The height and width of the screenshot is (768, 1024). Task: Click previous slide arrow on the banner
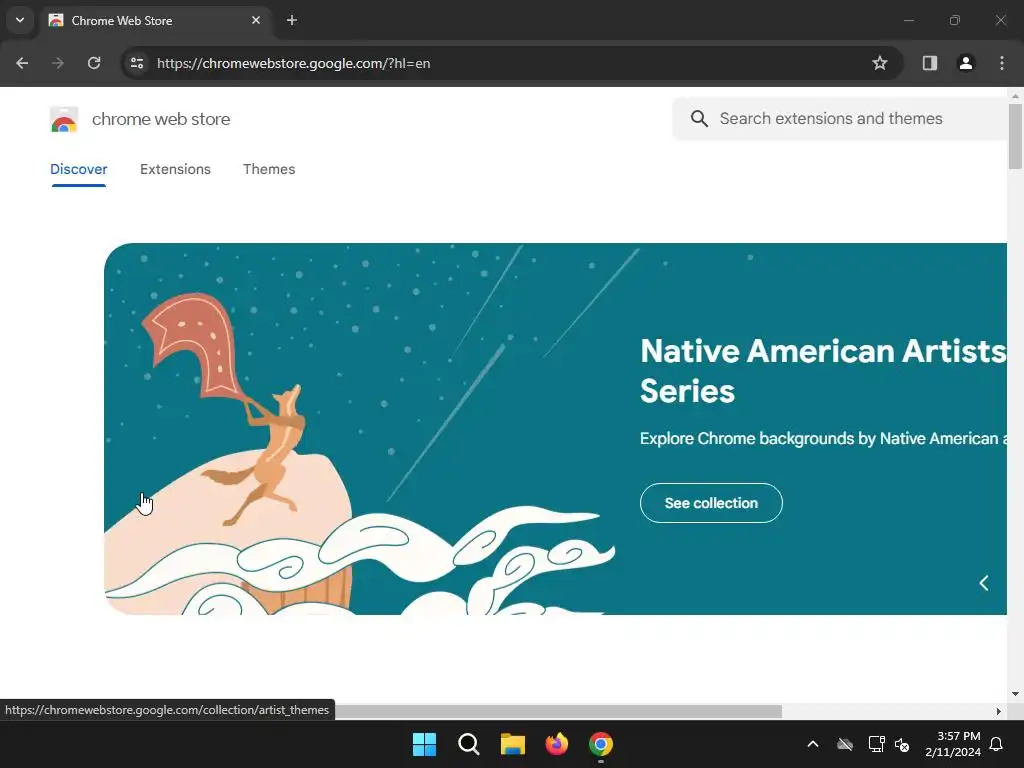point(984,583)
